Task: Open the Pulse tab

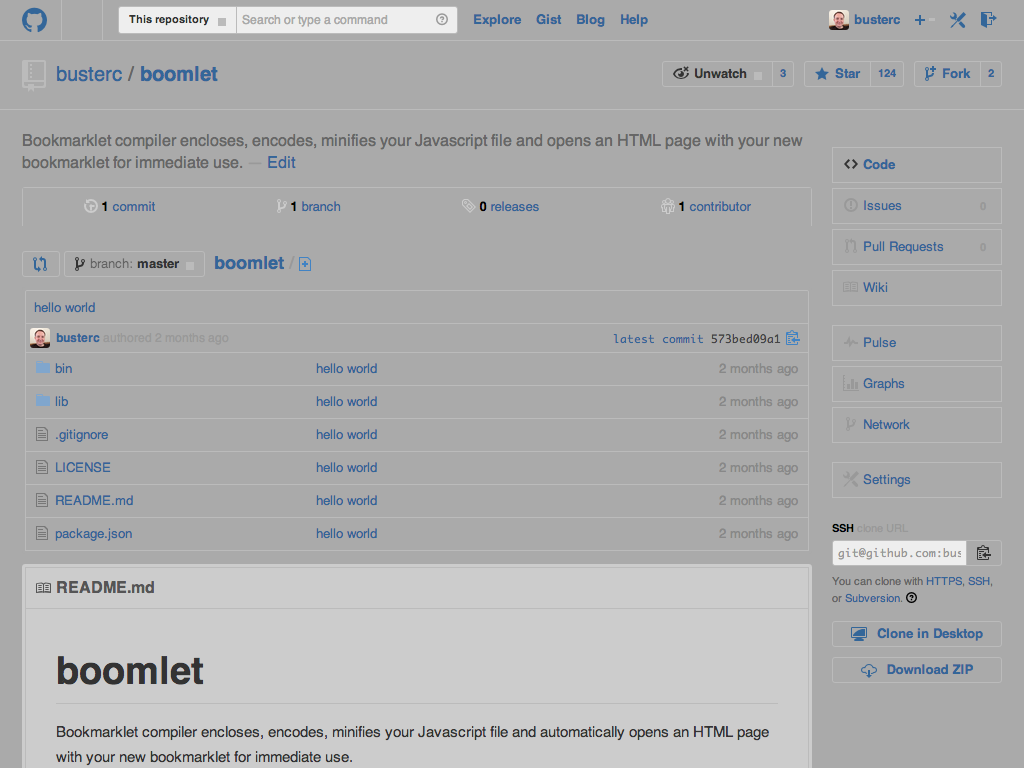Action: point(916,342)
